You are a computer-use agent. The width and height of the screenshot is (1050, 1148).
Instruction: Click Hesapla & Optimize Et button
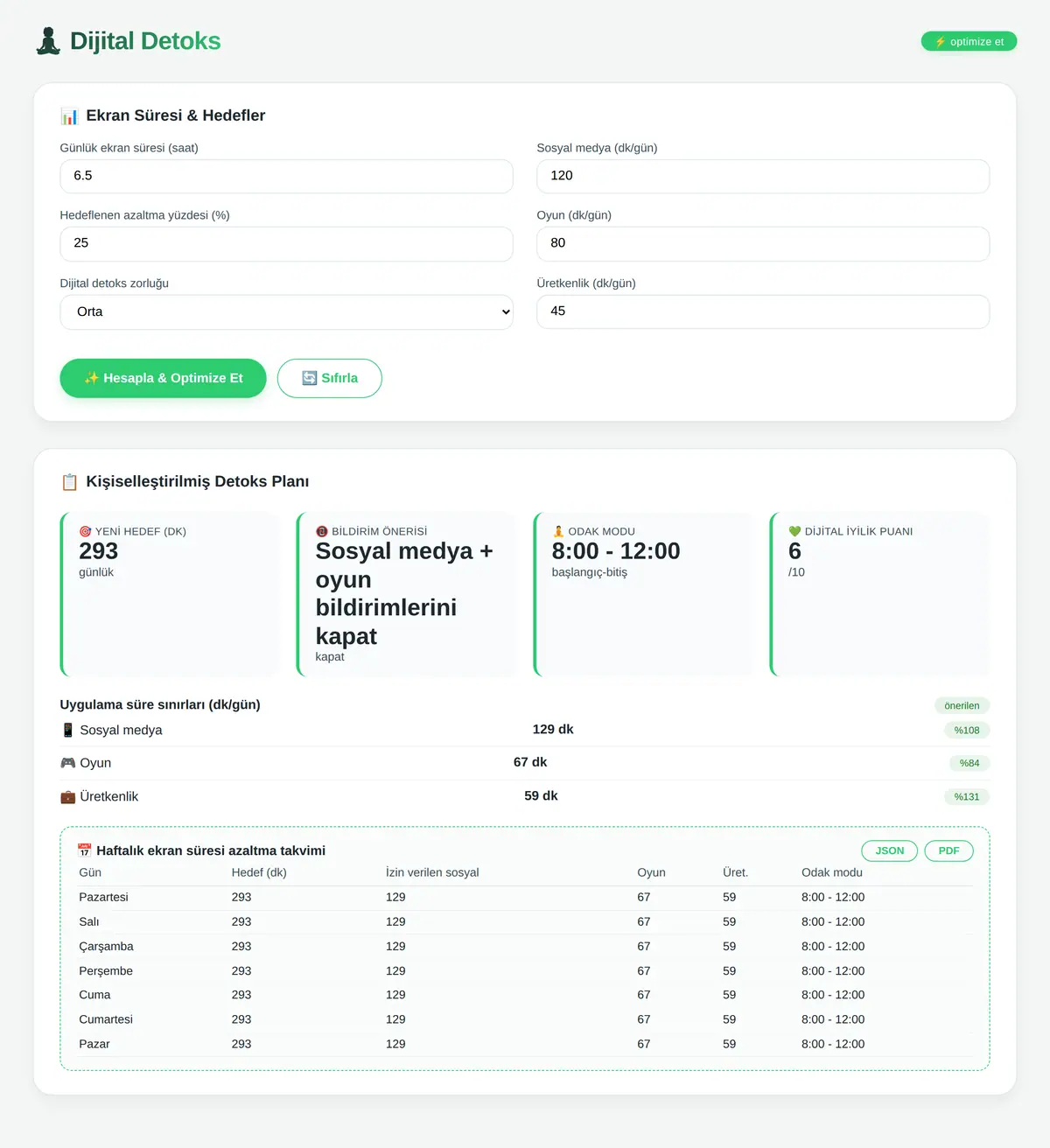pos(163,378)
